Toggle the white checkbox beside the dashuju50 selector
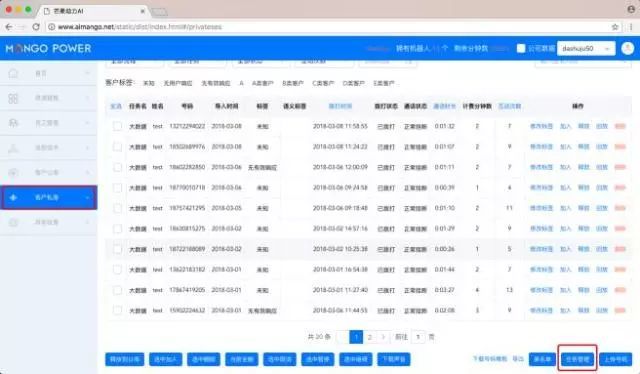Screen dimensions: 640x374 click(521, 48)
